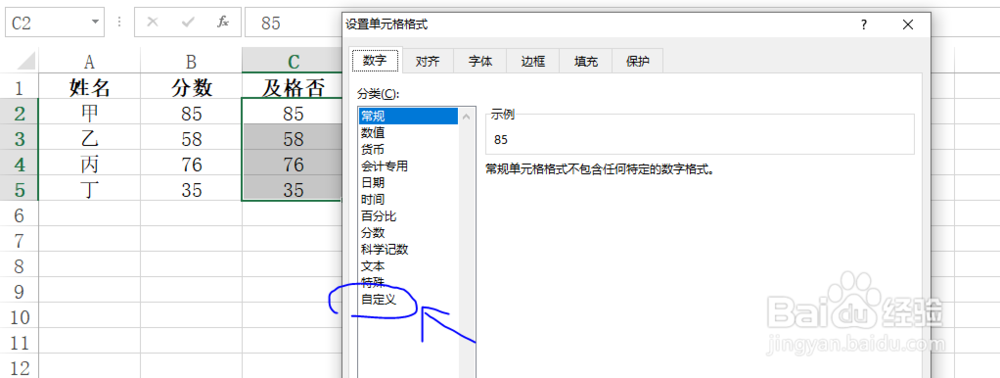Image resolution: width=1000 pixels, height=378 pixels.
Task: Expand the Name Box dropdown arrow
Action: click(x=95, y=22)
